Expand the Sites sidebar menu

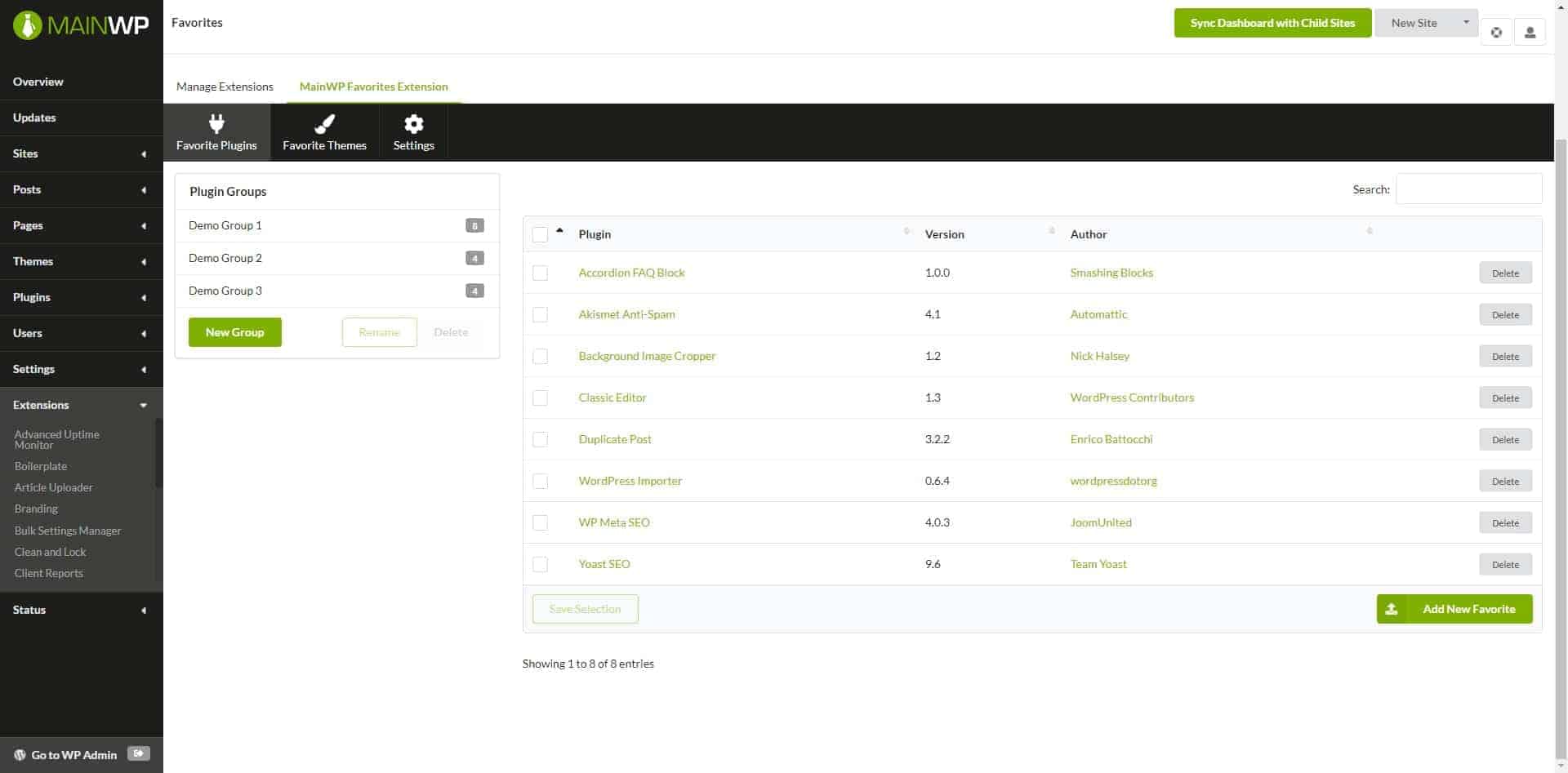coord(81,153)
